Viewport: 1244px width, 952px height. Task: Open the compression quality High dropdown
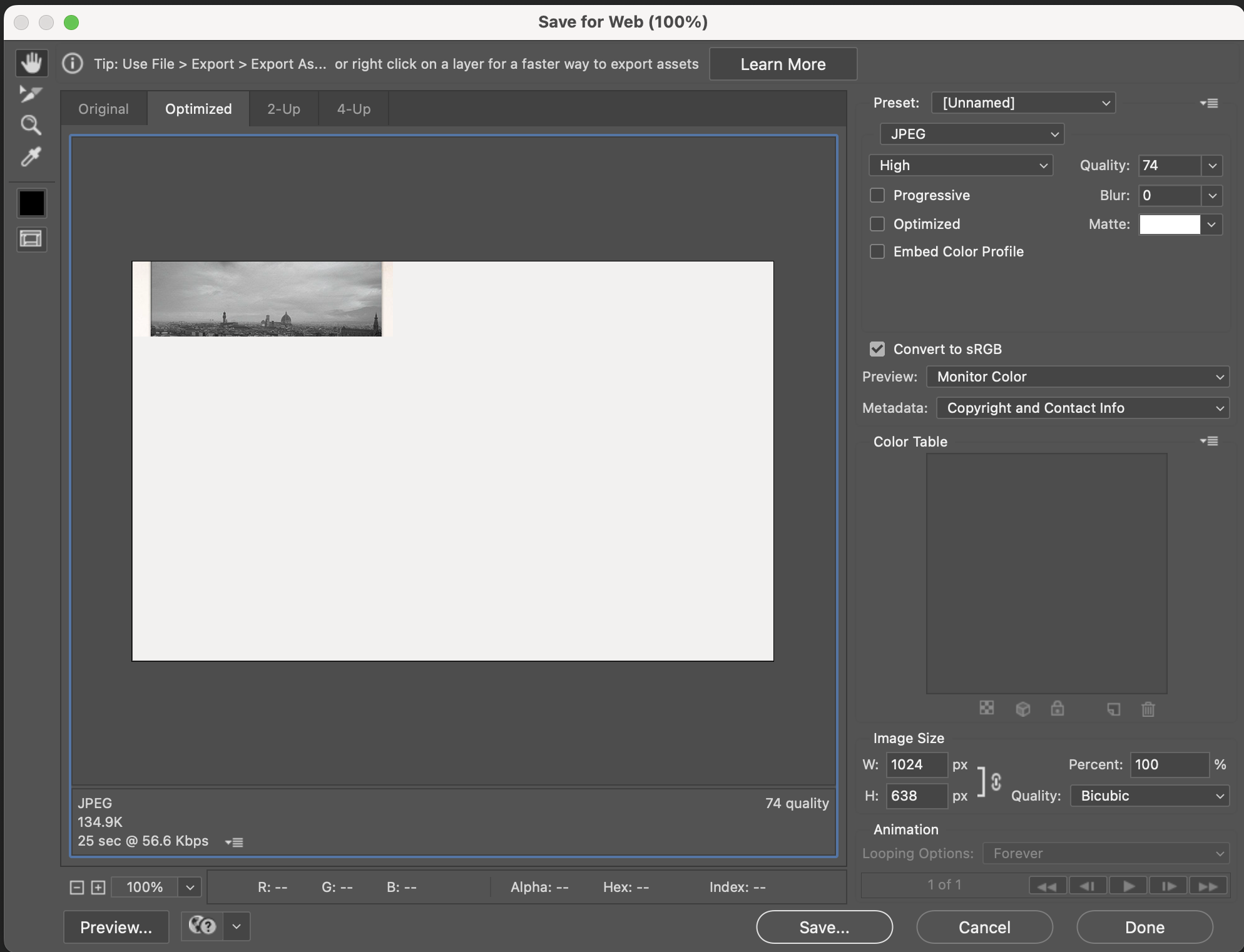[961, 165]
